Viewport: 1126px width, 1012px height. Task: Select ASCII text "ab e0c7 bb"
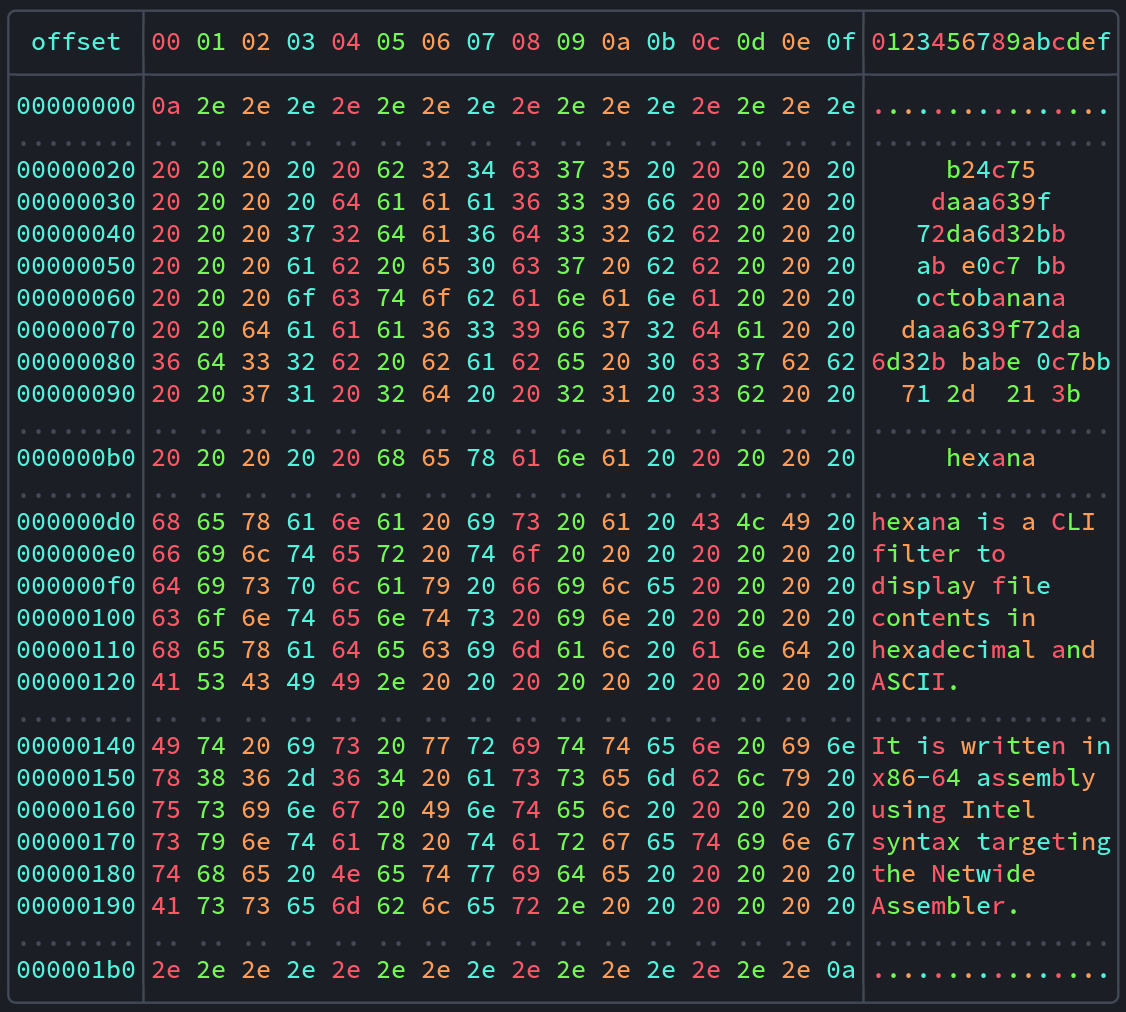(991, 266)
